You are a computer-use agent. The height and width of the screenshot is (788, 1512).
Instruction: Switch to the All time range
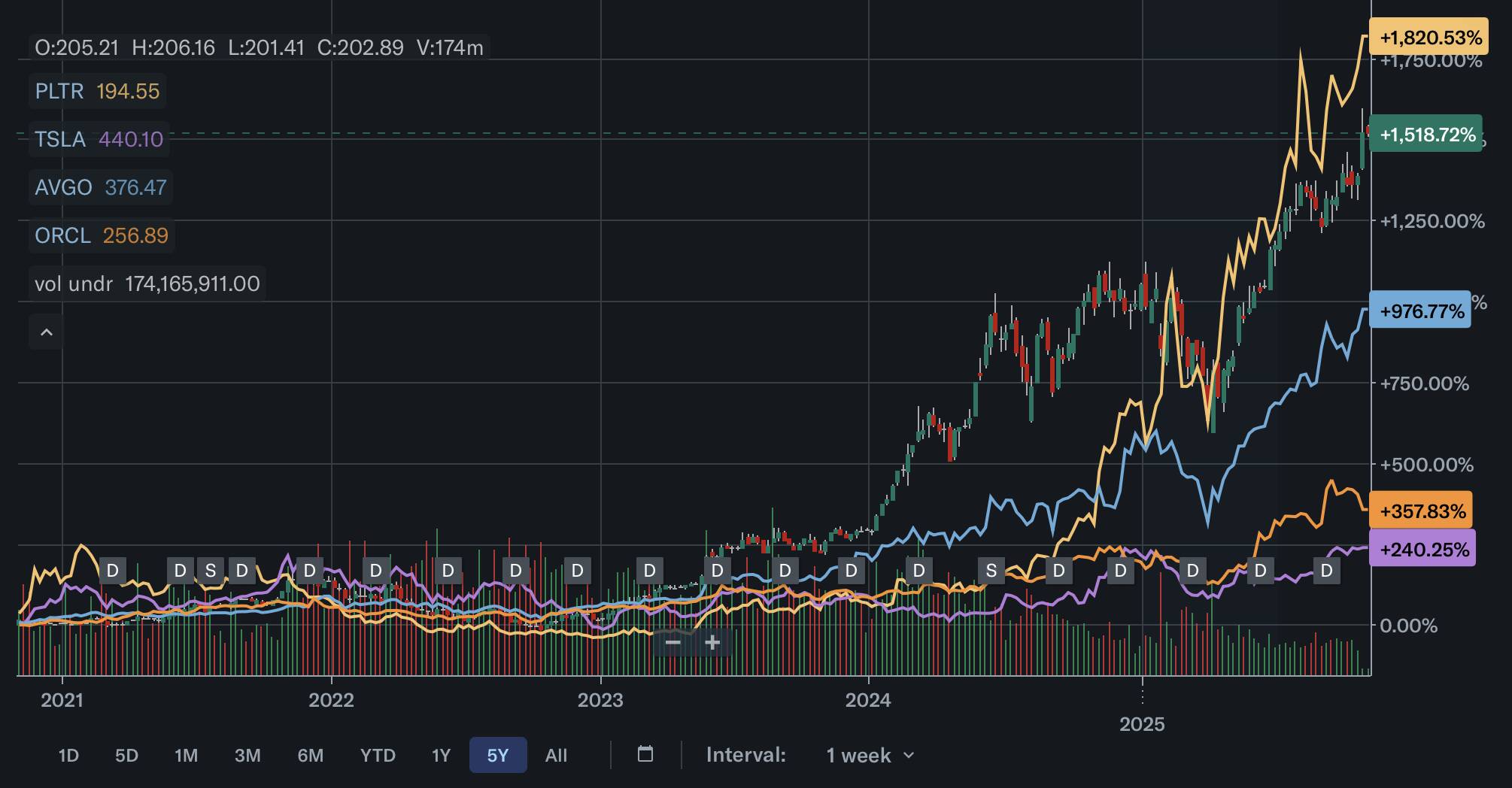pyautogui.click(x=556, y=755)
